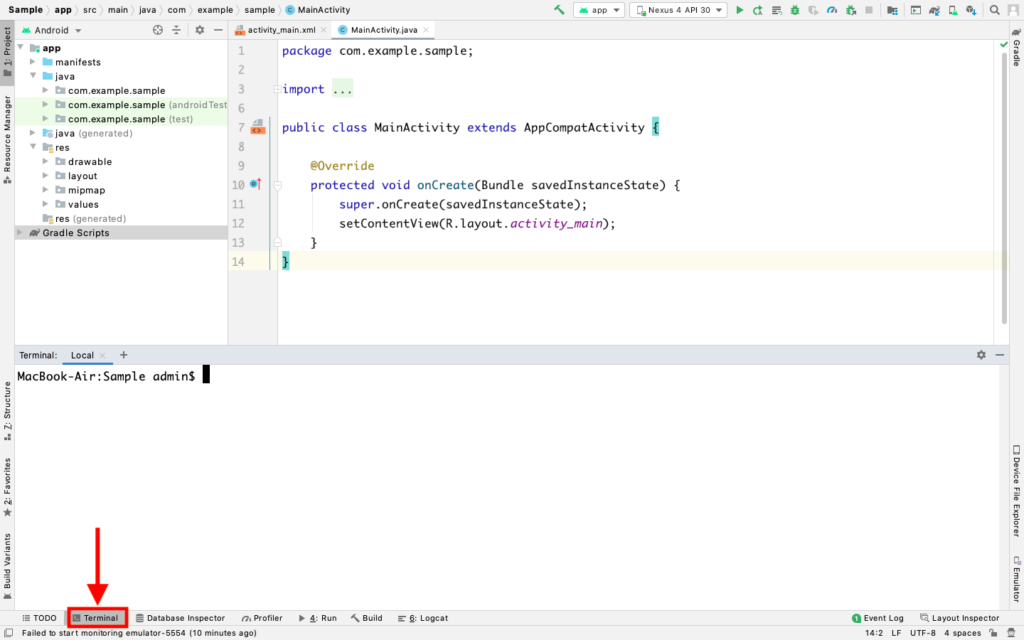Start debugging with the Debug icon

pos(795,8)
